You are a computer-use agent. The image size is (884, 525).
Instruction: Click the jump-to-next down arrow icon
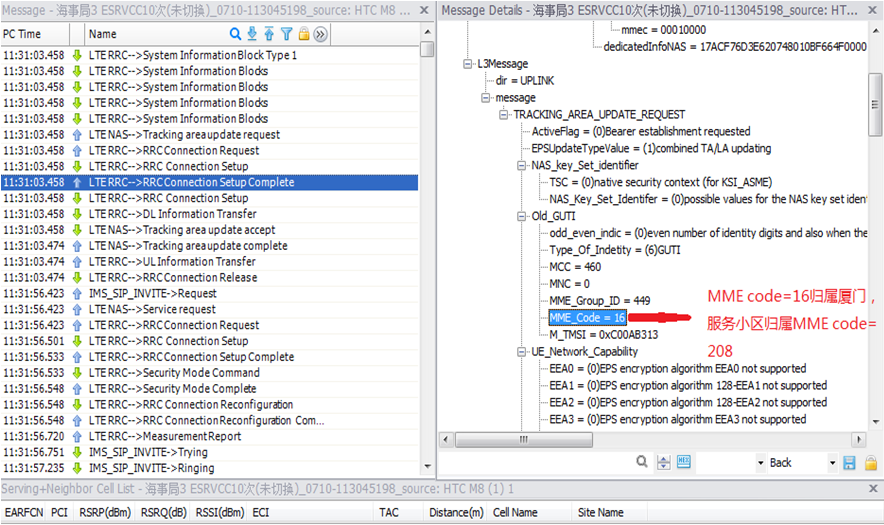point(253,34)
